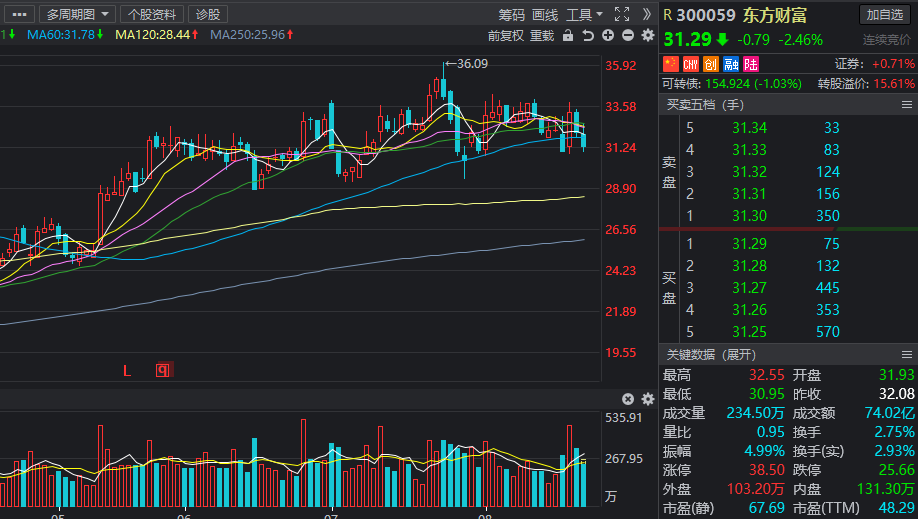Expand 关键数据 (展开) header

coord(711,354)
